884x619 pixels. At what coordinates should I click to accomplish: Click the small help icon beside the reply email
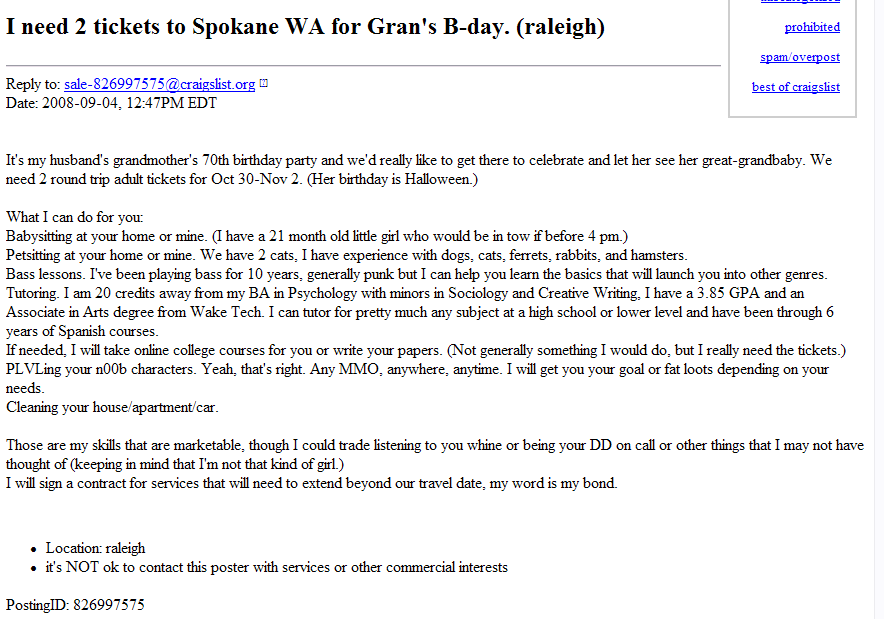point(263,83)
